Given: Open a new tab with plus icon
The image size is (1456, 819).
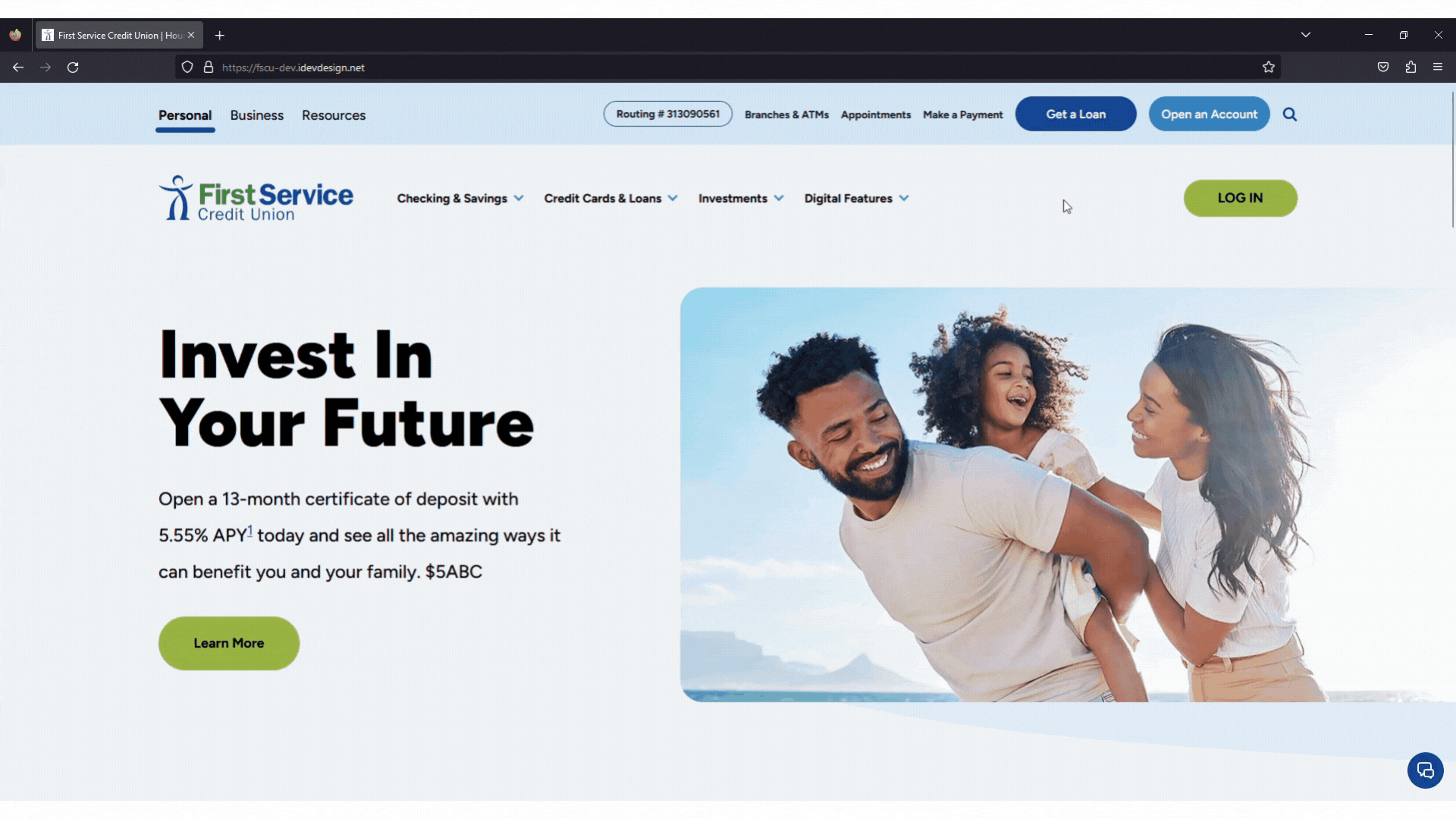Looking at the screenshot, I should pyautogui.click(x=219, y=36).
